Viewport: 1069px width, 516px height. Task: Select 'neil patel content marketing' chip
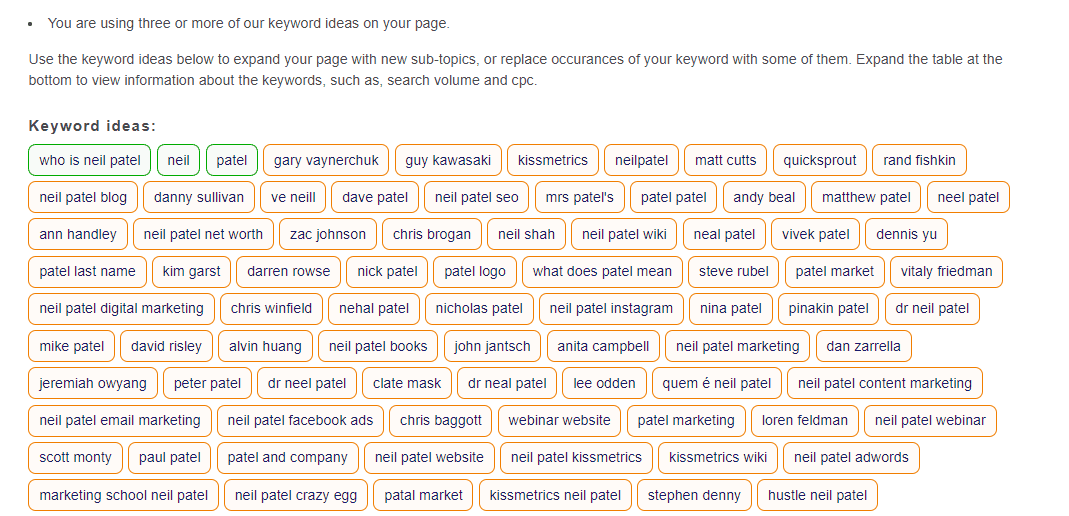(885, 382)
